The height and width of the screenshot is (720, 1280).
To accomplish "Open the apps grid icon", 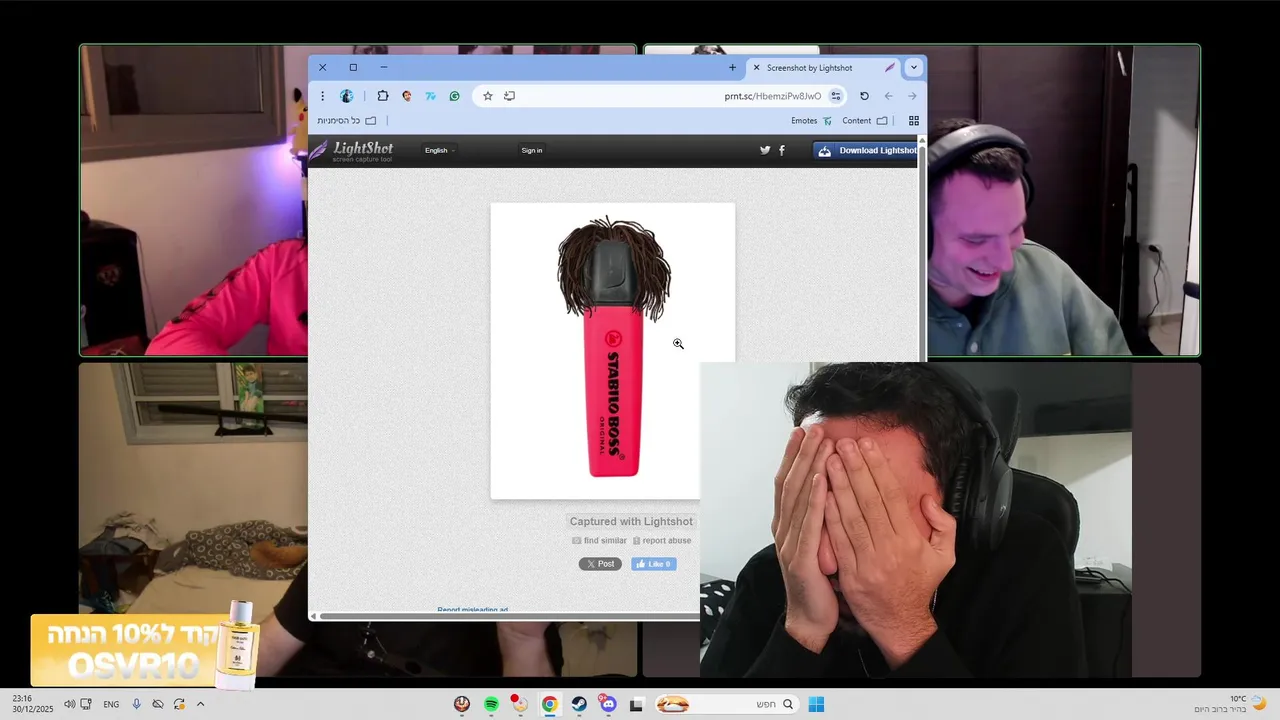I will 914,121.
